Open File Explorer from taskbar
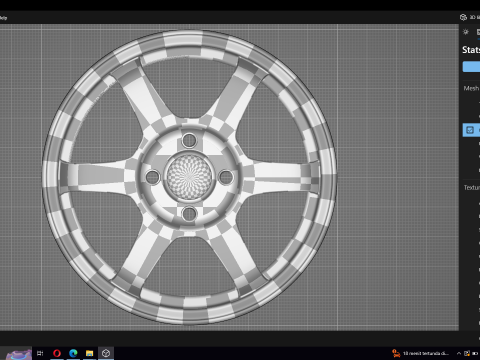 pyautogui.click(x=89, y=353)
